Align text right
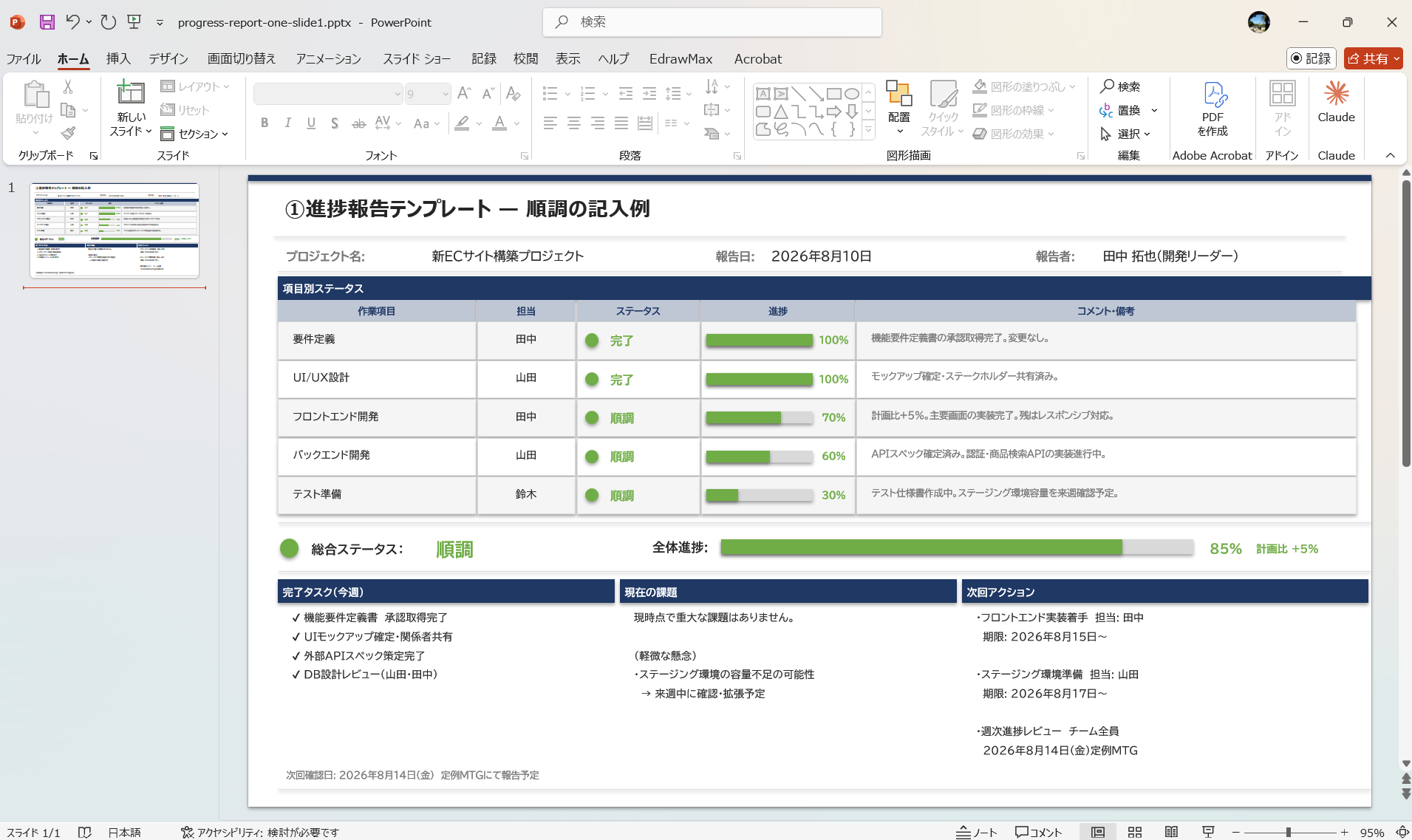 [597, 123]
